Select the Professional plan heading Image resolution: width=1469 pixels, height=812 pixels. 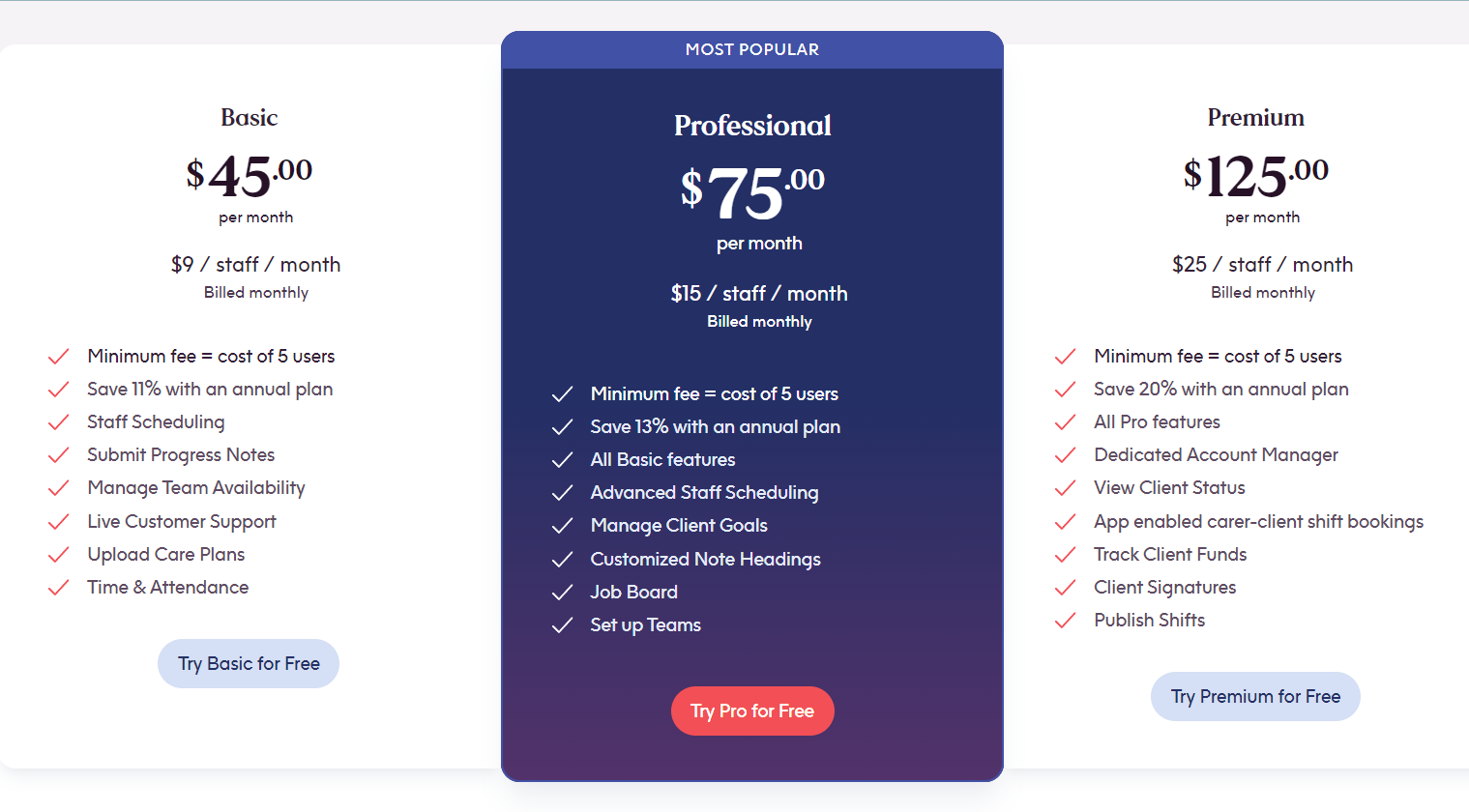[752, 126]
